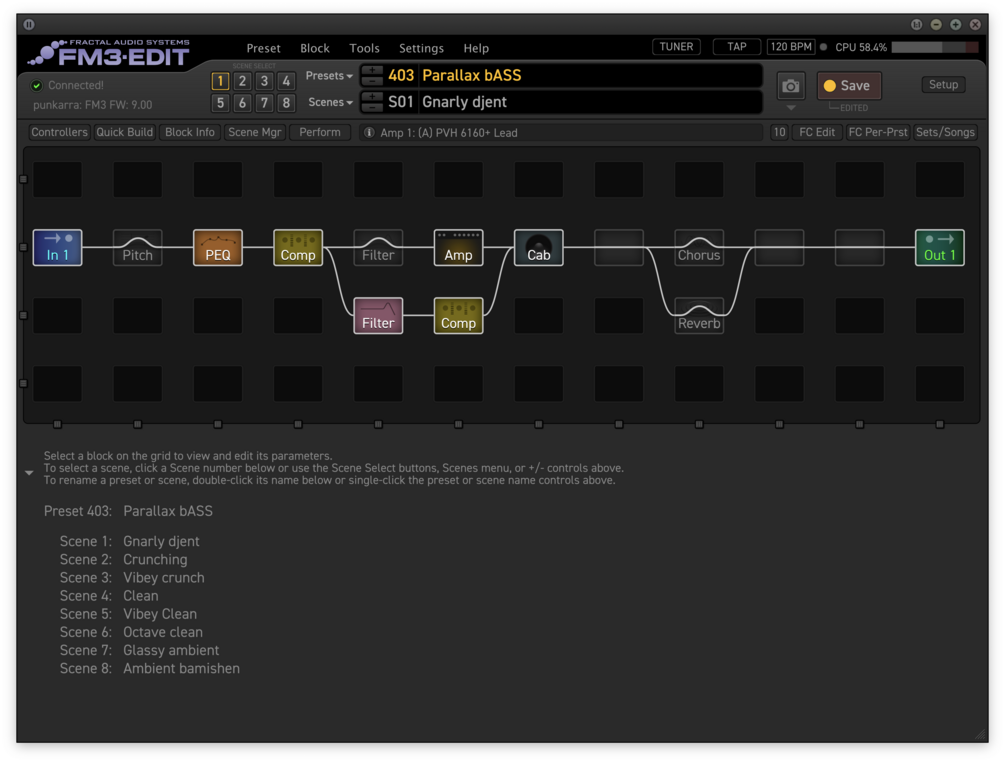This screenshot has height=762, width=1005.
Task: Switch to scene 7
Action: pyautogui.click(x=264, y=103)
